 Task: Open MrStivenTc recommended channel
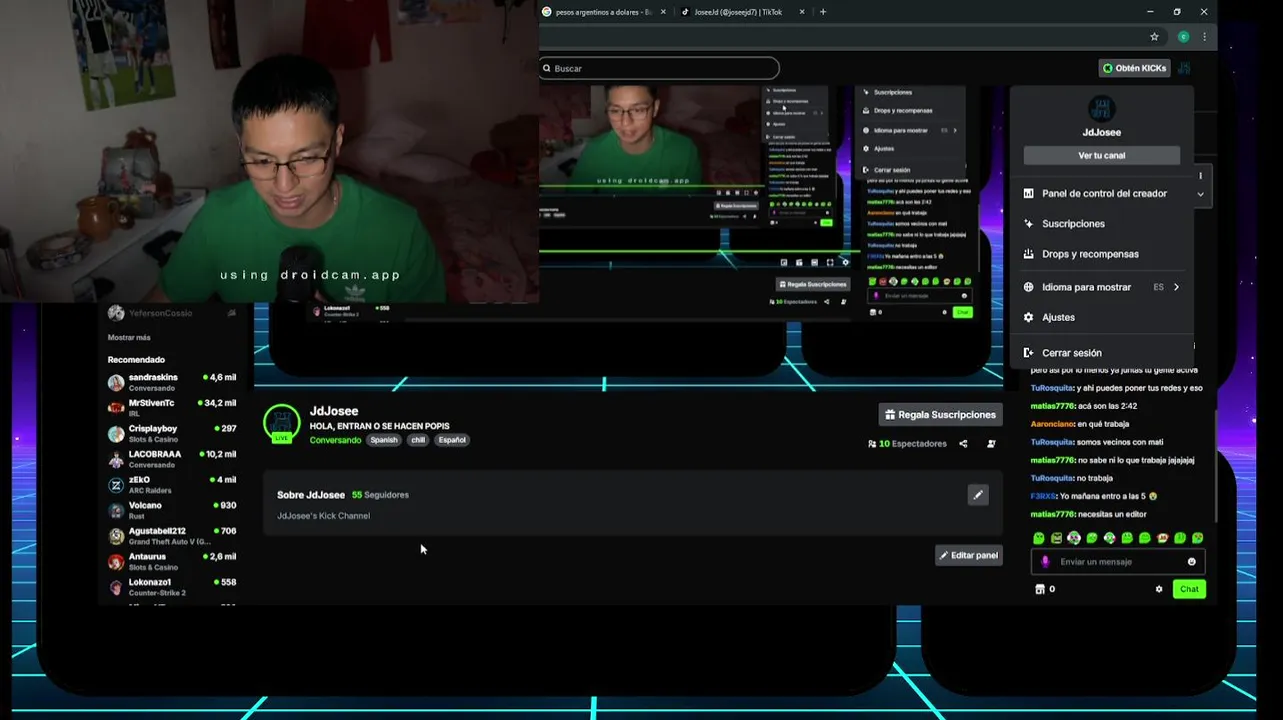pyautogui.click(x=172, y=408)
